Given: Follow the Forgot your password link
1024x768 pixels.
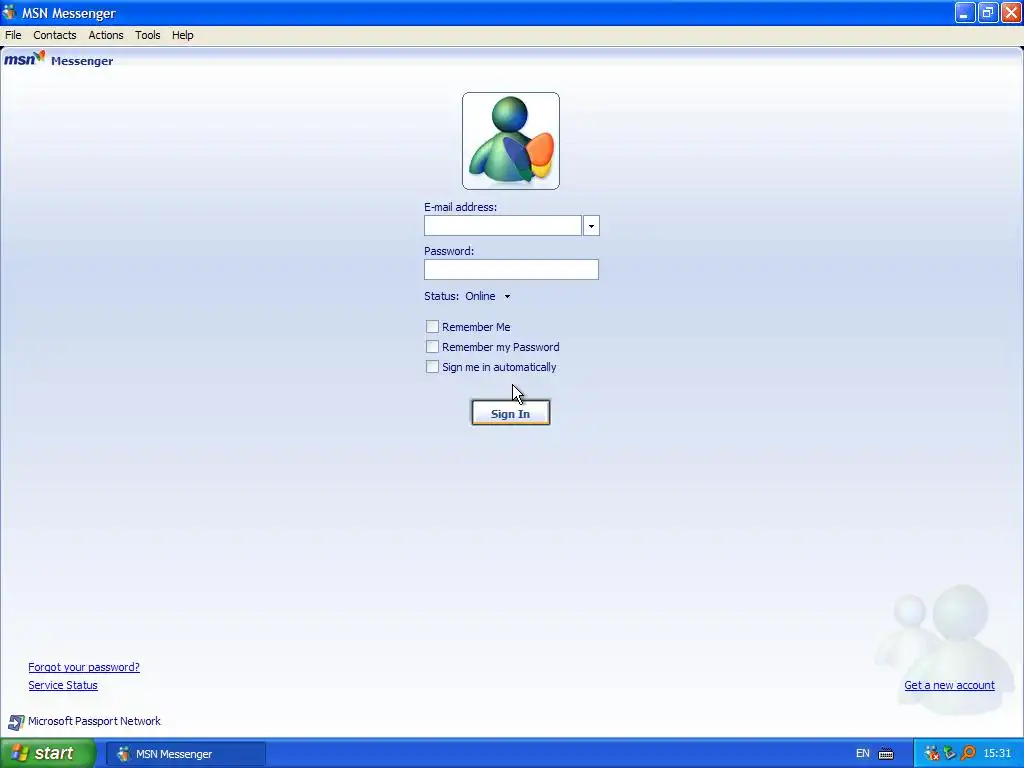Looking at the screenshot, I should coord(84,667).
